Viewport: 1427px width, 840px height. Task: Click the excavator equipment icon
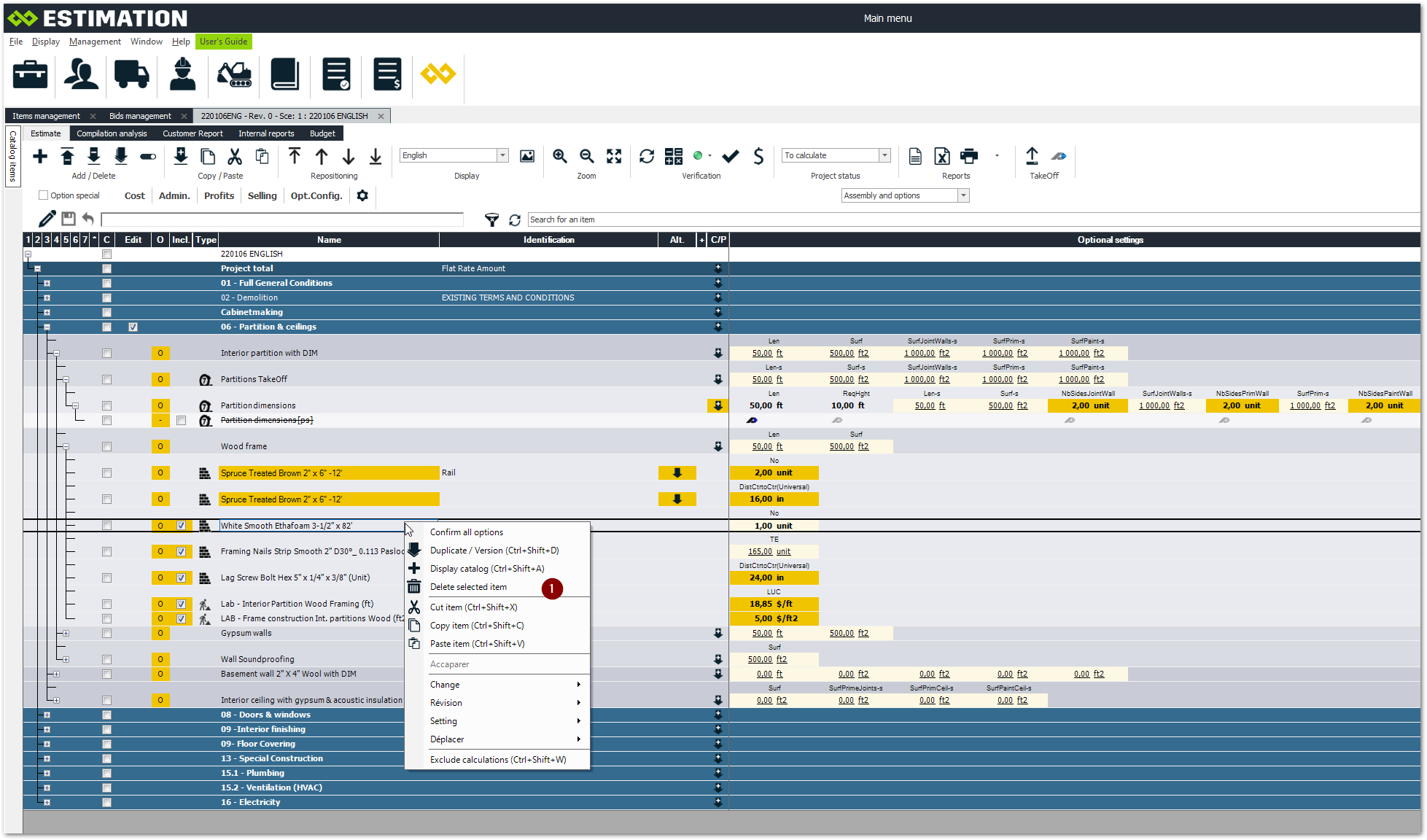234,74
